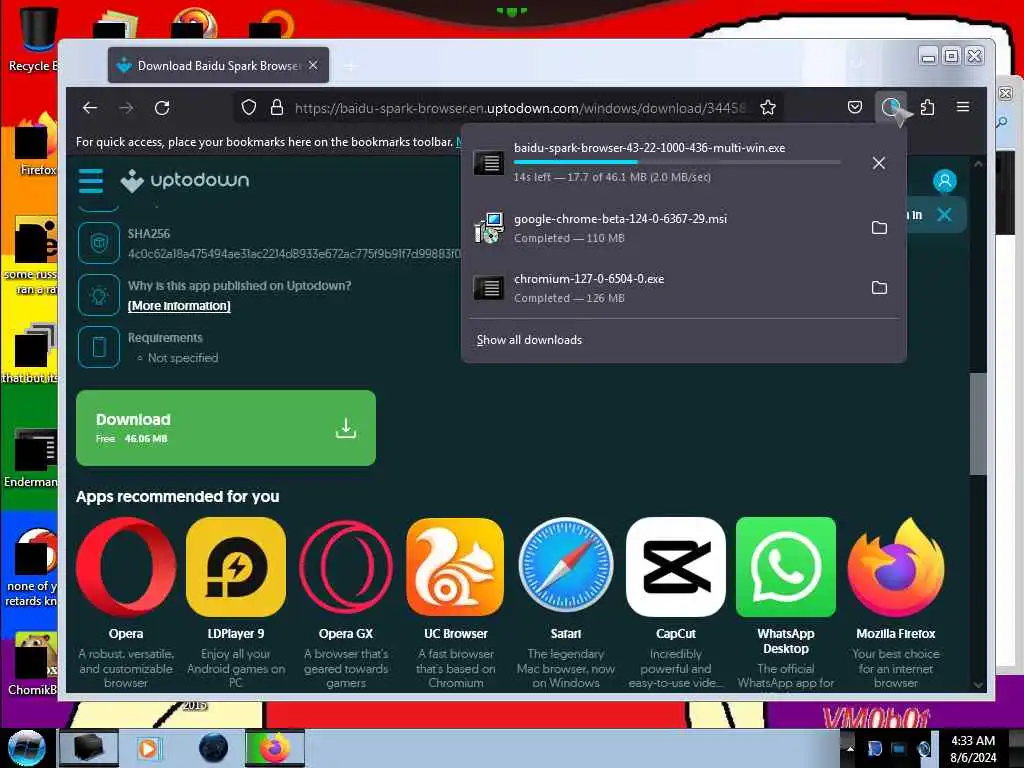
Task: Open the WhatsApp Desktop app icon
Action: pyautogui.click(x=786, y=567)
